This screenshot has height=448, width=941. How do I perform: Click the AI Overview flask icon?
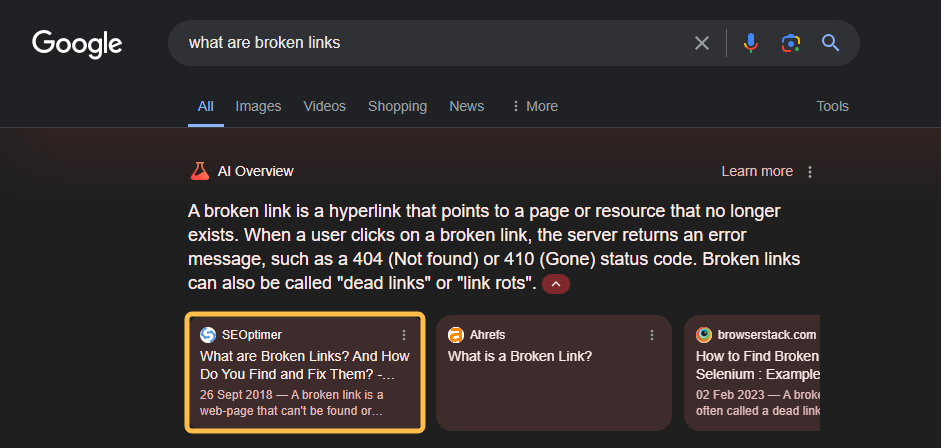click(200, 171)
